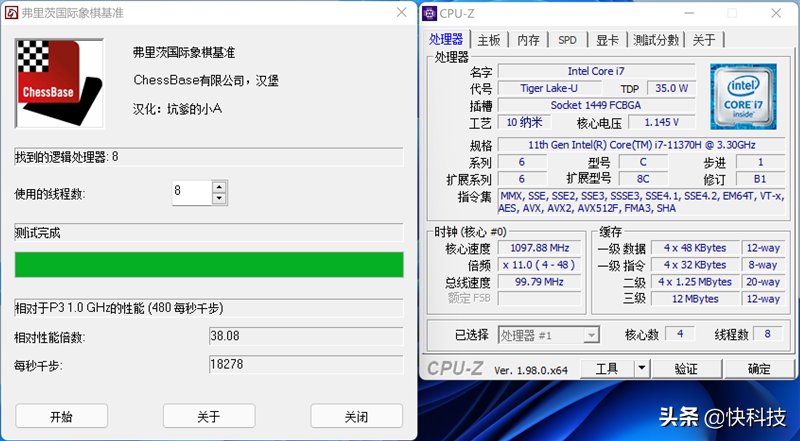
Task: Click the CPU-Z version text Ver. 1.98.0.x64
Action: pos(531,371)
